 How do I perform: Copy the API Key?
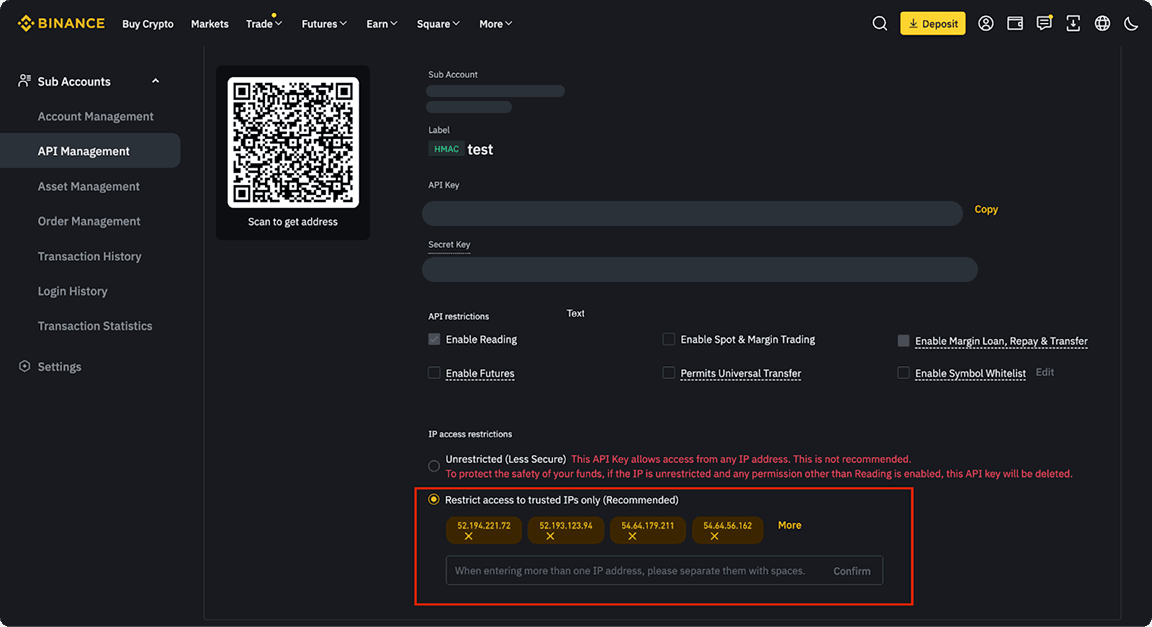986,209
